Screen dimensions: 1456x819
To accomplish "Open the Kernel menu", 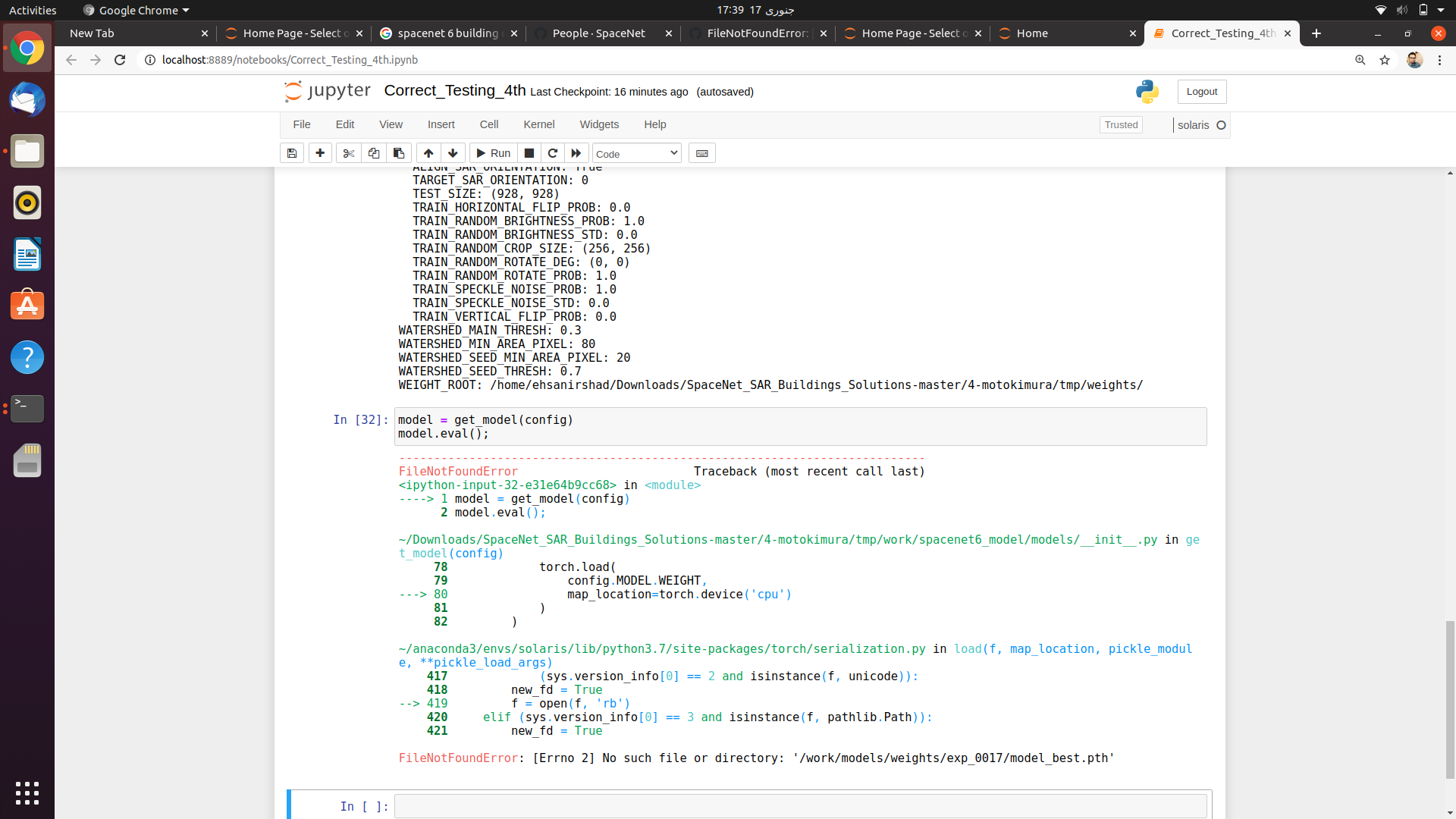I will [538, 124].
